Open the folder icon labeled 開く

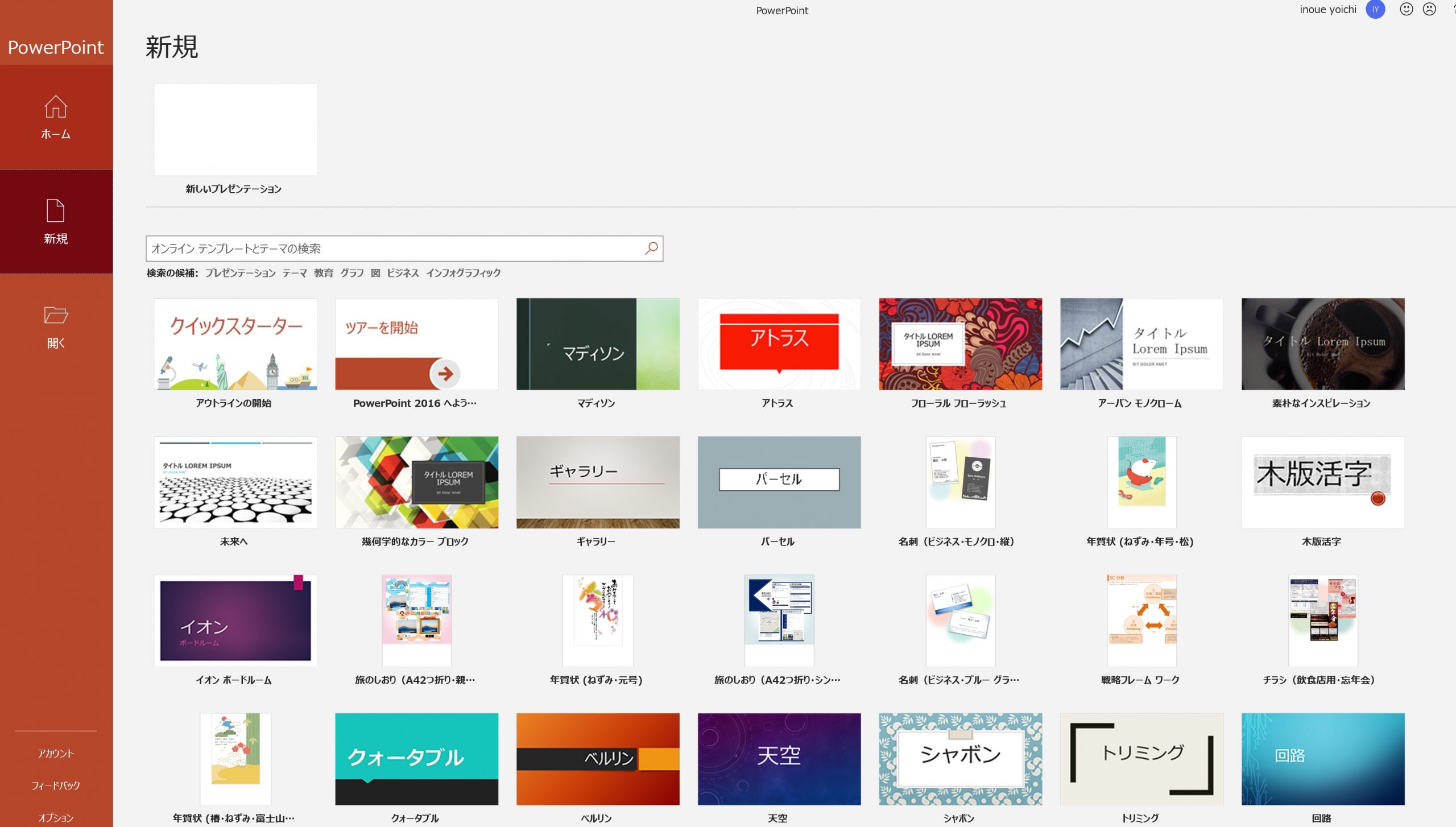pyautogui.click(x=56, y=315)
